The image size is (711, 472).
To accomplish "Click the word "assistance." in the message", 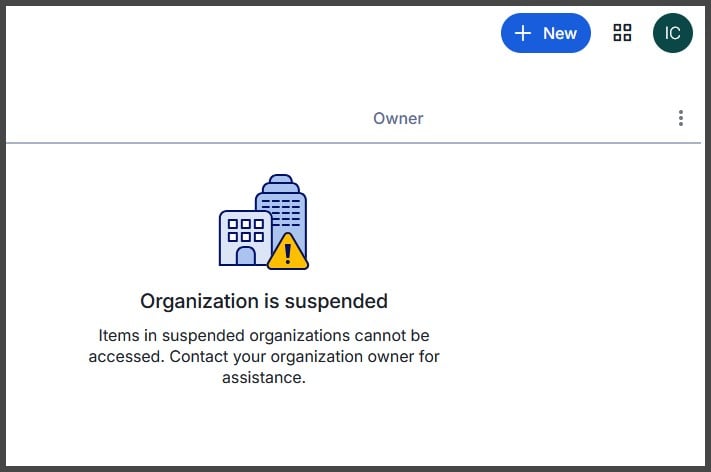I will (x=264, y=378).
